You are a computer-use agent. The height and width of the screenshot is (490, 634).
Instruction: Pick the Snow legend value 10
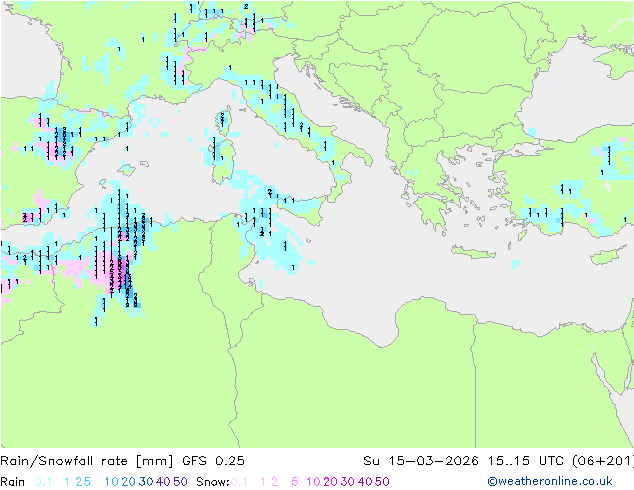click(313, 482)
